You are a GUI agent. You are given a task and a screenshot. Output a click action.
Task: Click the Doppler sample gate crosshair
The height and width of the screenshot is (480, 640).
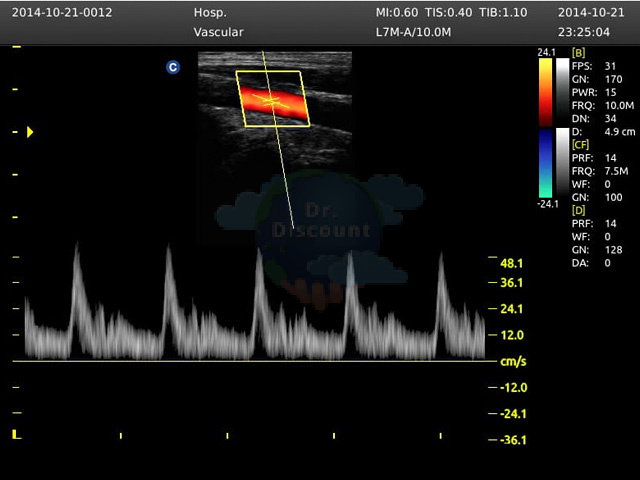[271, 101]
